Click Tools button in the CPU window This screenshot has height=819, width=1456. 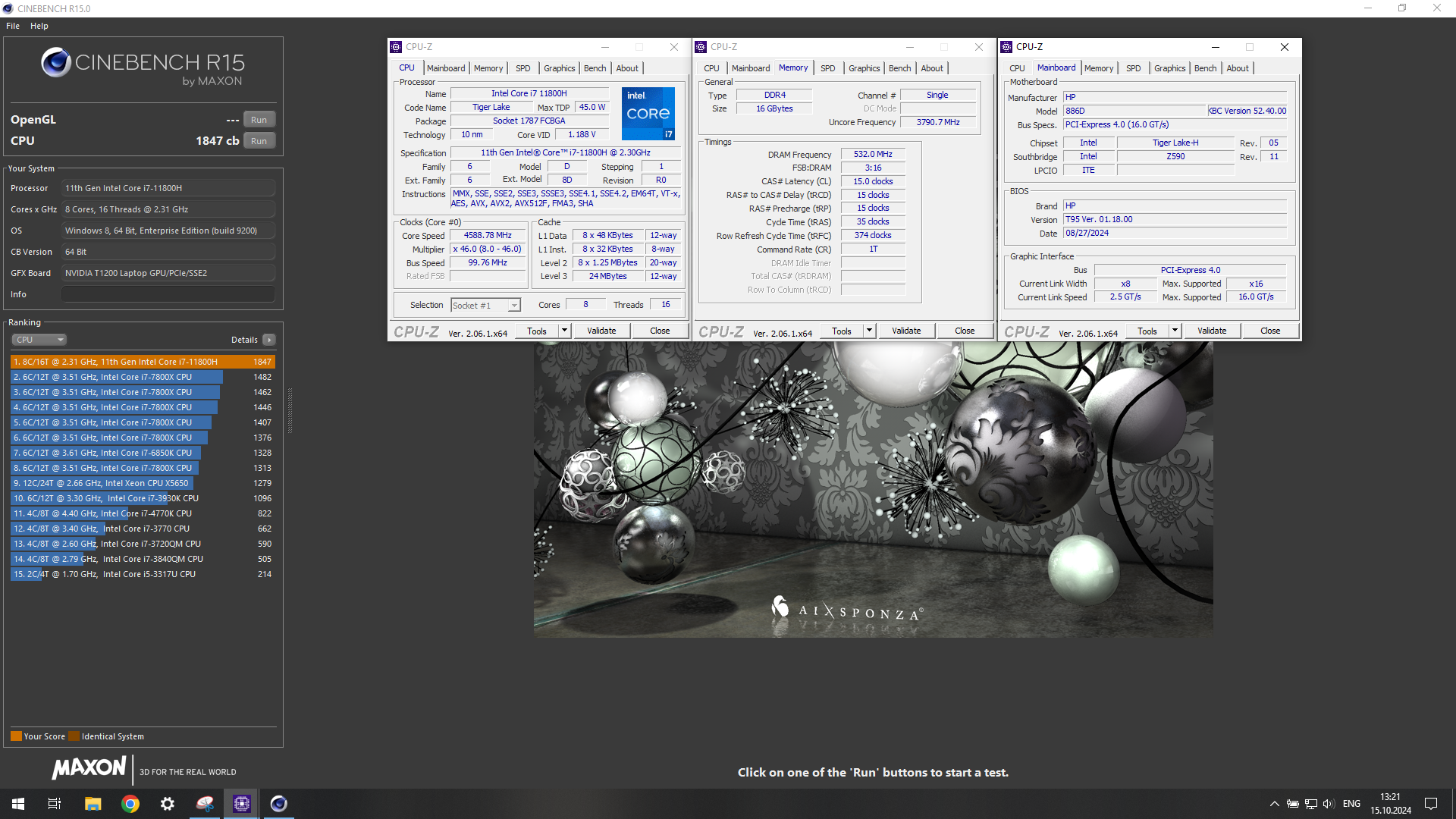[537, 331]
